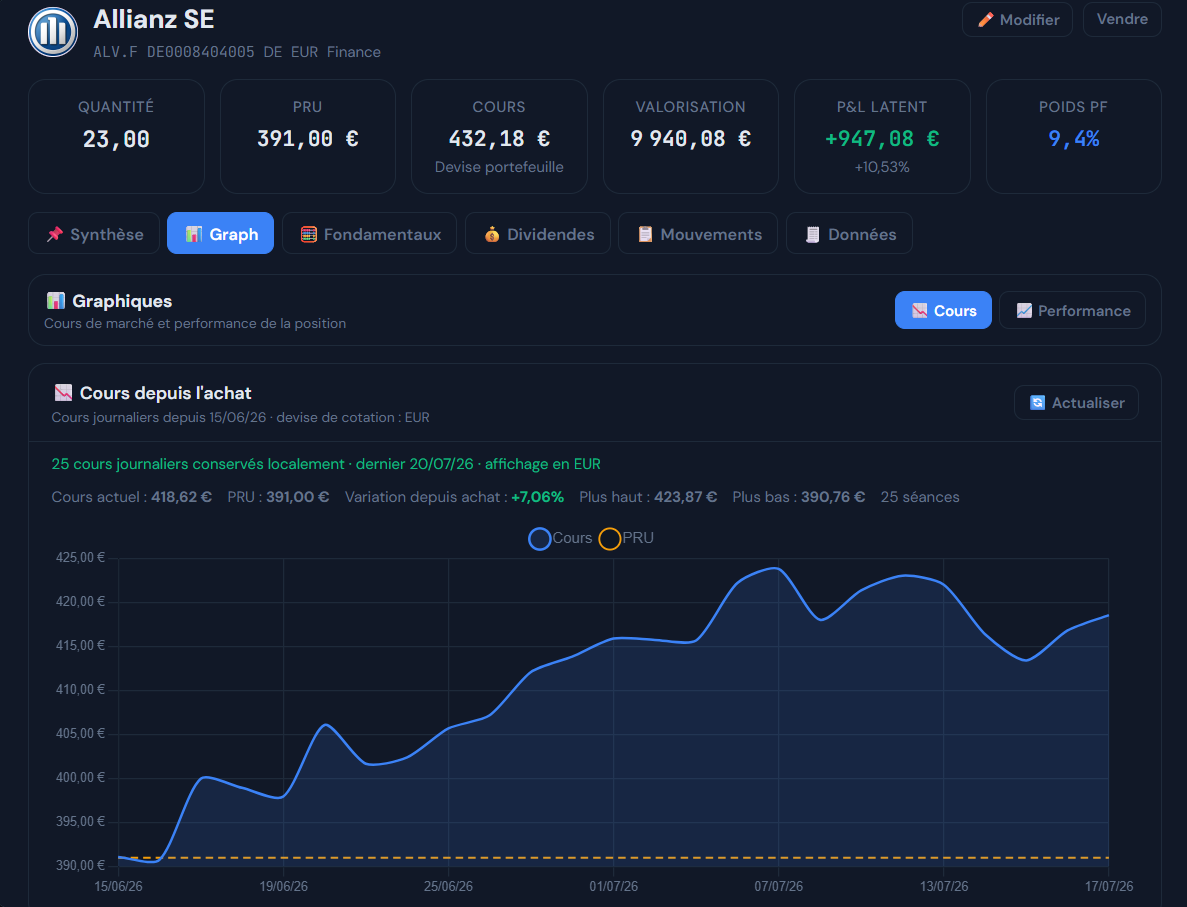Click the POIDS PF value 9,4%
This screenshot has height=907, width=1187.
click(1073, 139)
